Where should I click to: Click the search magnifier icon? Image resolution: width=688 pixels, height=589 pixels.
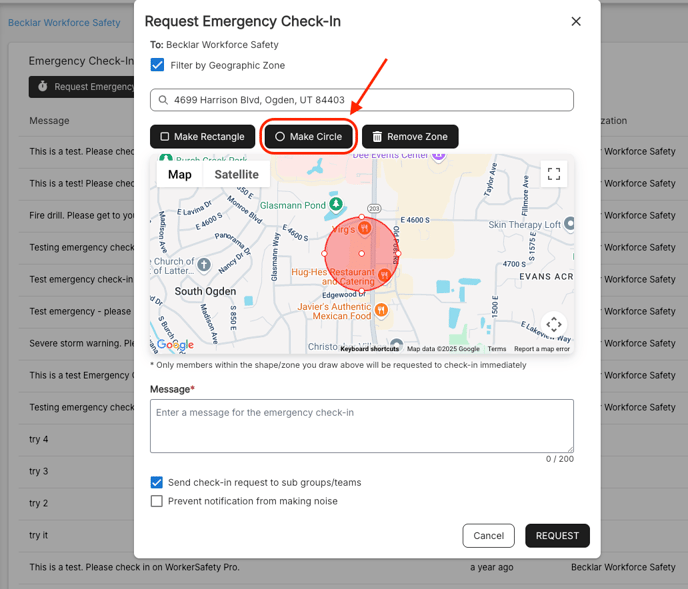pos(163,100)
